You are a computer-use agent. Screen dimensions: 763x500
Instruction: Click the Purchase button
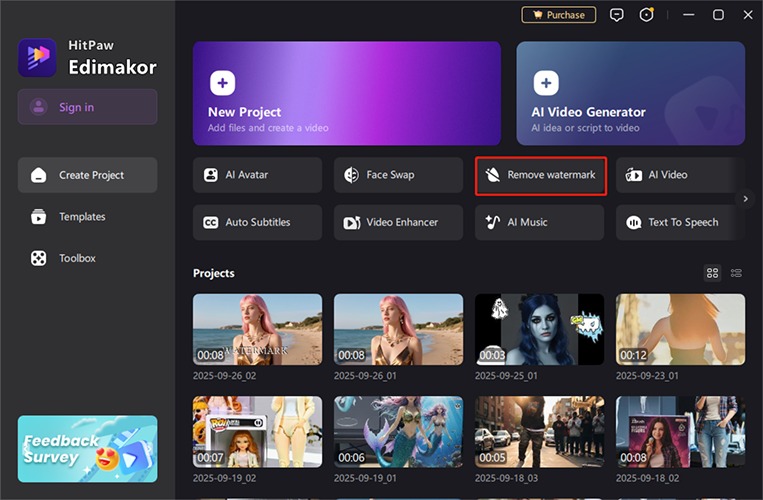(x=558, y=15)
